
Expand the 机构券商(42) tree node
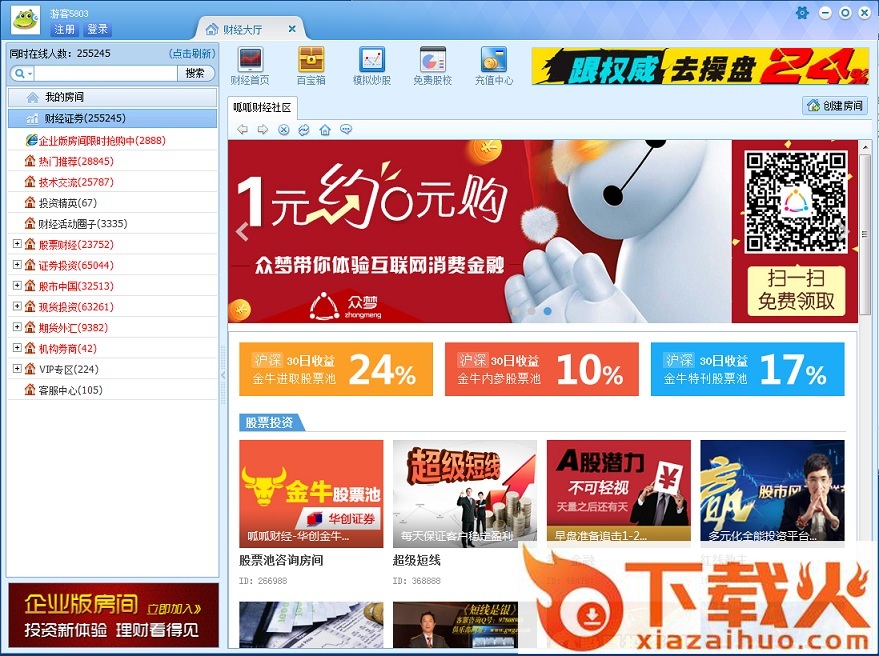17,348
